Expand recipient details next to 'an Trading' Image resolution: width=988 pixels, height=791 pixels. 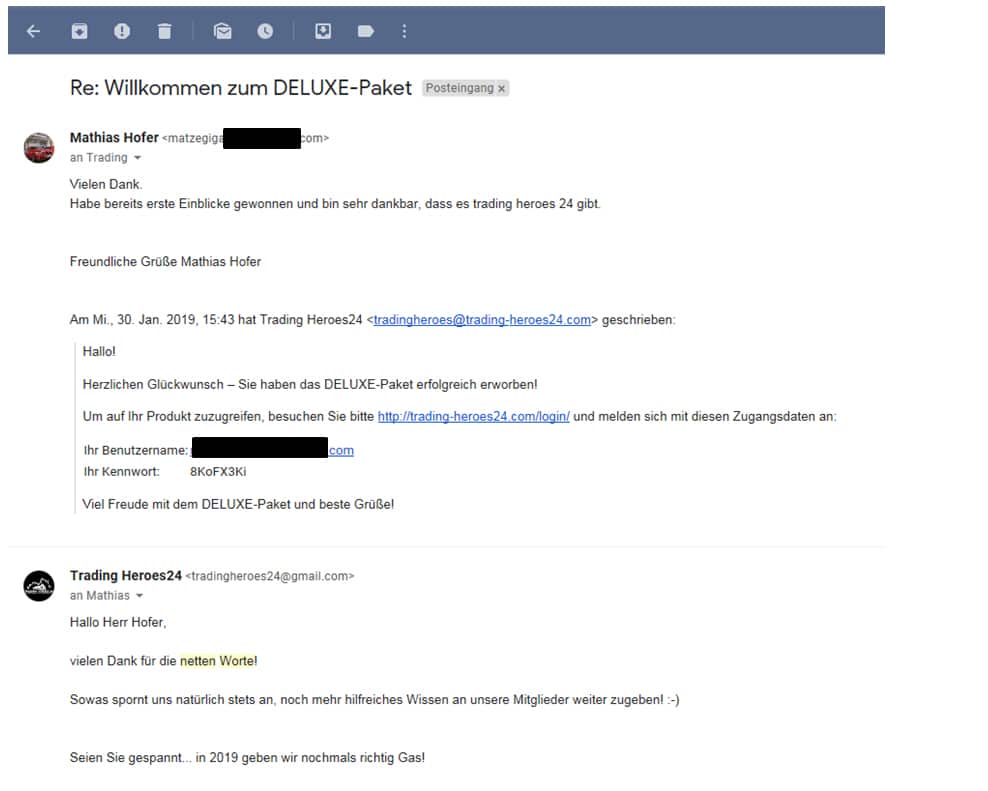tap(138, 158)
